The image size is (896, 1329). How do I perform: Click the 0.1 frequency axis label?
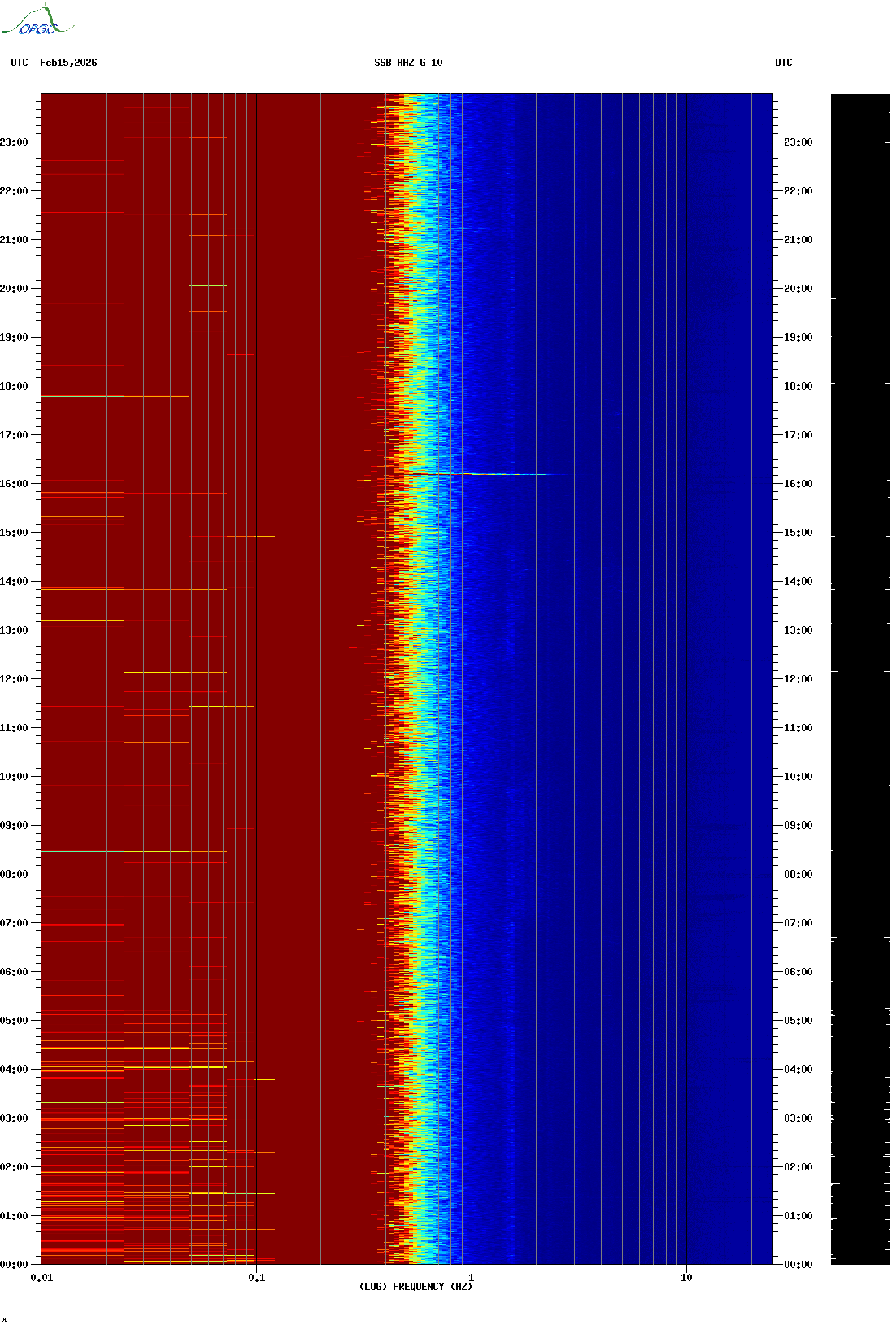(256, 1278)
